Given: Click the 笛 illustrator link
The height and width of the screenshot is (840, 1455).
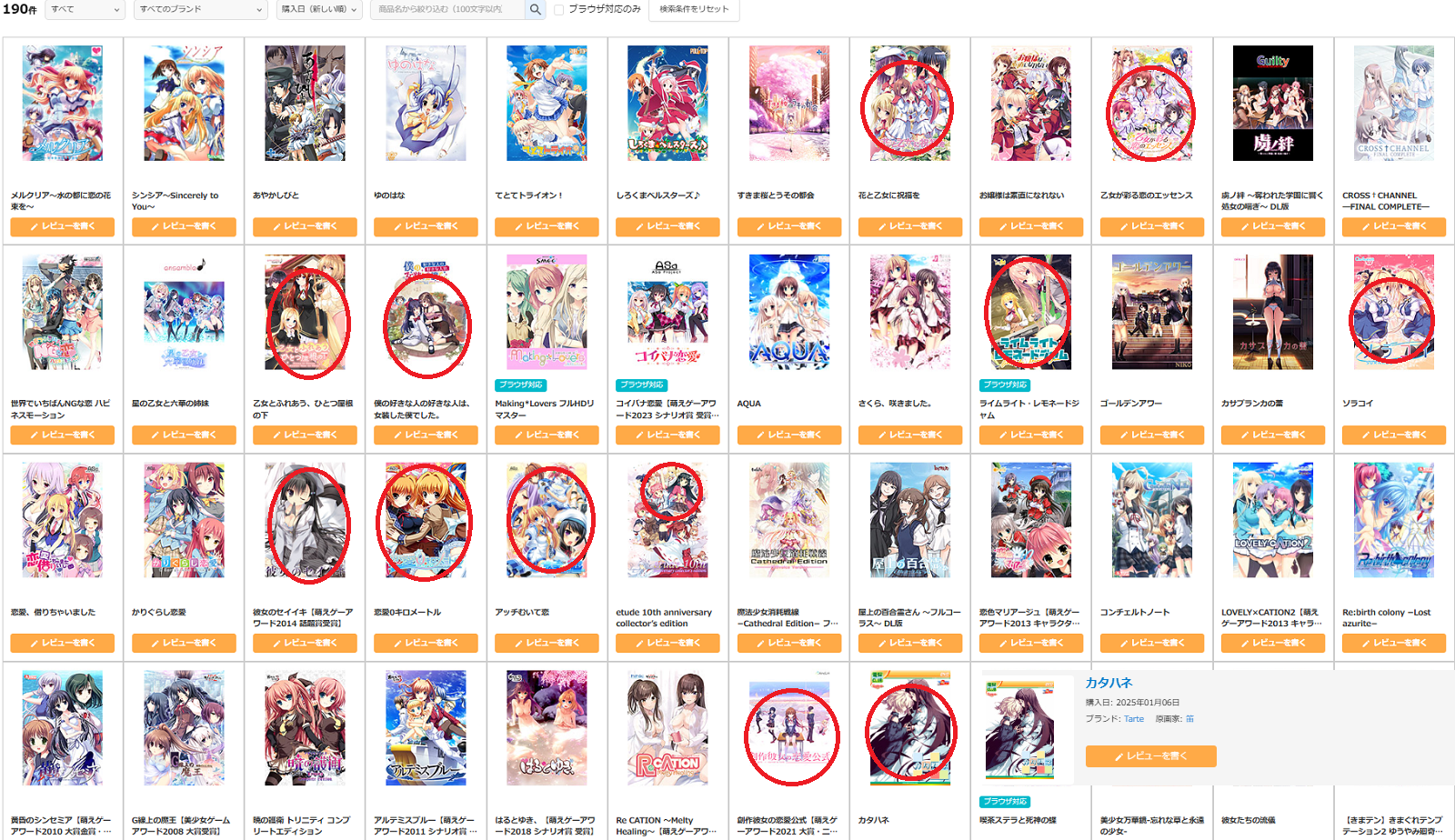Looking at the screenshot, I should 1189,719.
